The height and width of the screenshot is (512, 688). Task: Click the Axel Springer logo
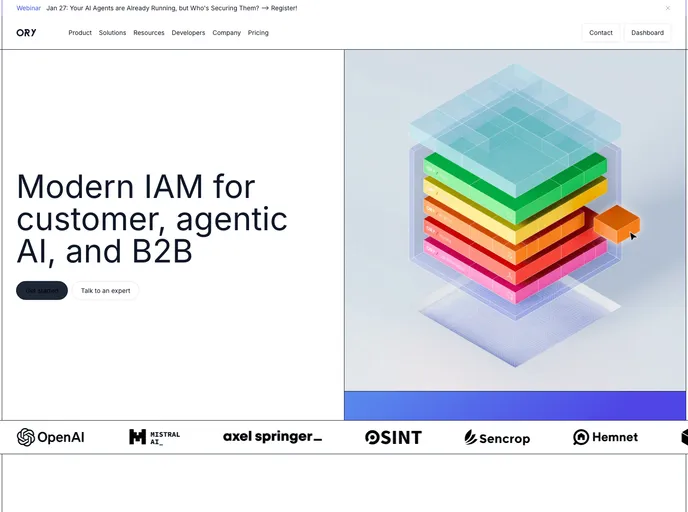[x=272, y=437]
